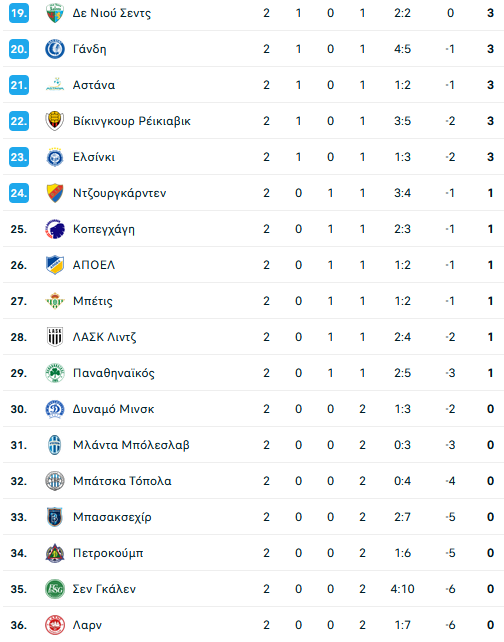504x642 pixels.
Task: Click the Παναθηναϊκός shamrock logo
Action: click(54, 373)
